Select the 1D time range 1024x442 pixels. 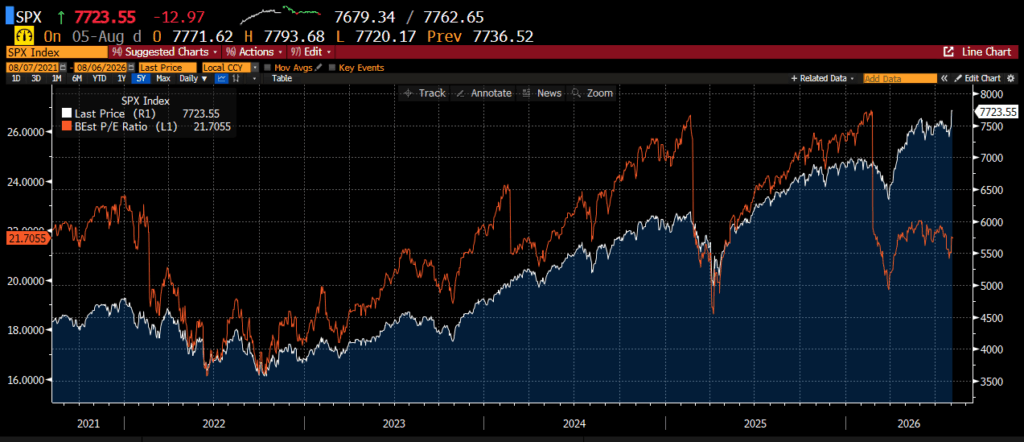click(16, 78)
